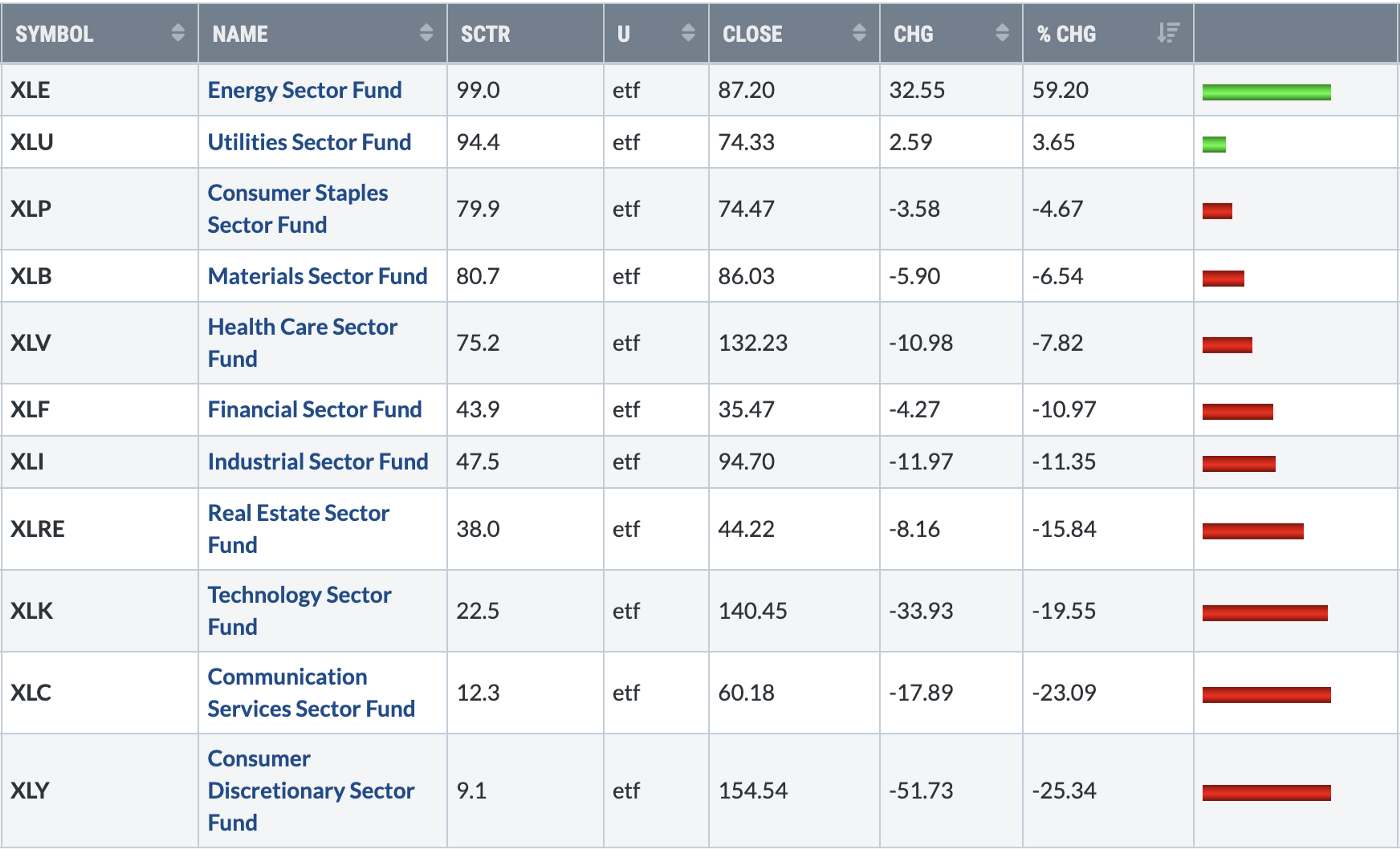Click the XLC symbol cell
Image resolution: width=1400 pixels, height=849 pixels.
pos(30,693)
